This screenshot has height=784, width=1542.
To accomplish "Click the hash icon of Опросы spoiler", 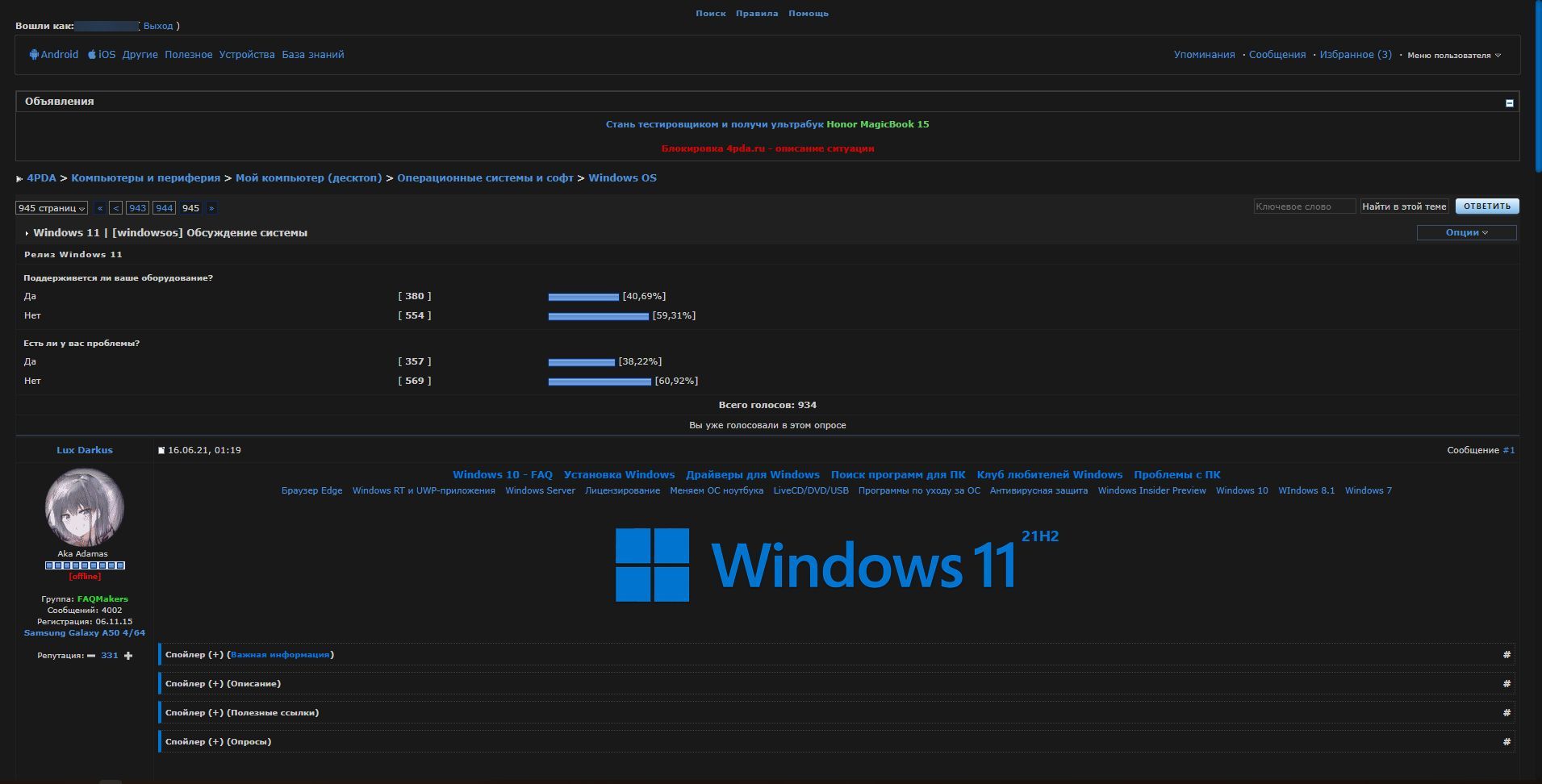I will coord(1506,742).
